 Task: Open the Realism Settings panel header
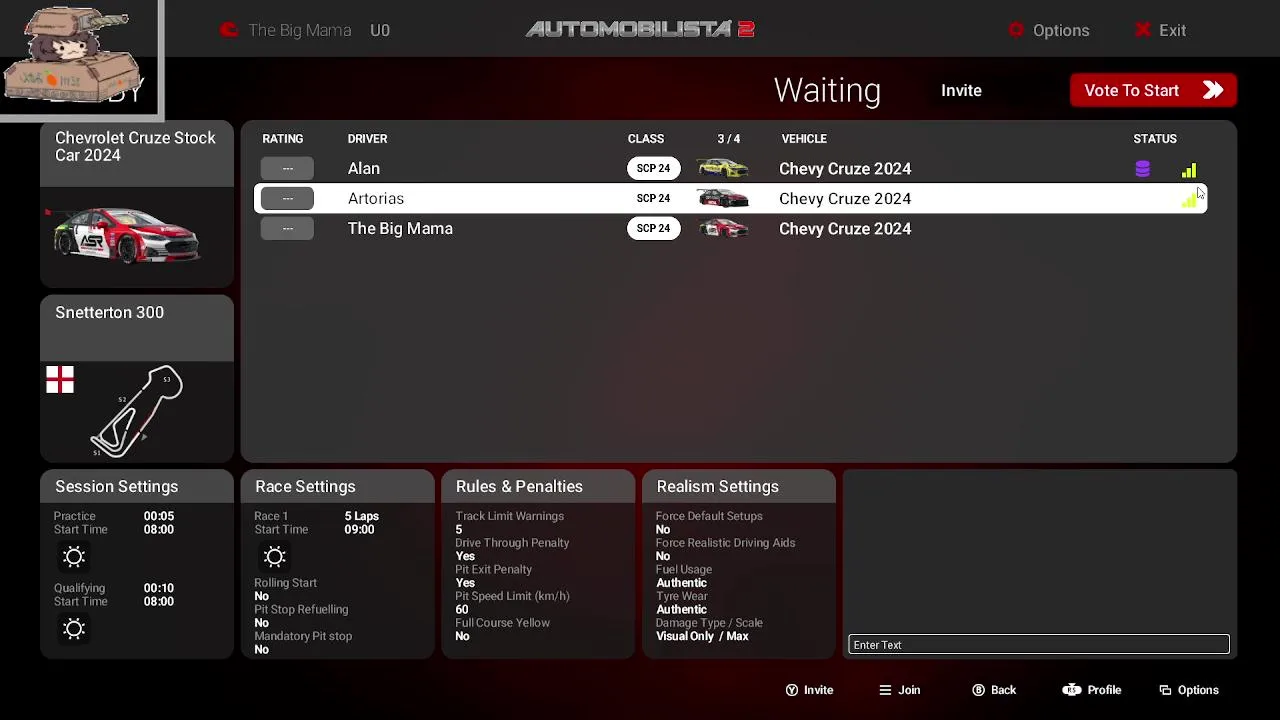(738, 486)
